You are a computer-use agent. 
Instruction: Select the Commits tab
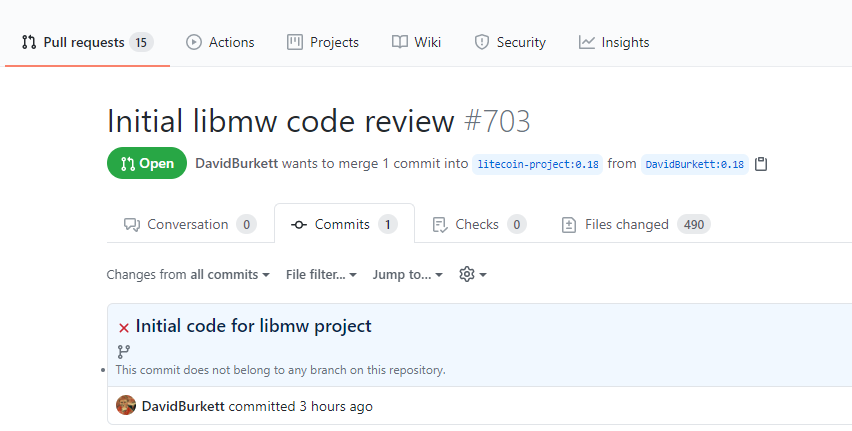click(344, 224)
